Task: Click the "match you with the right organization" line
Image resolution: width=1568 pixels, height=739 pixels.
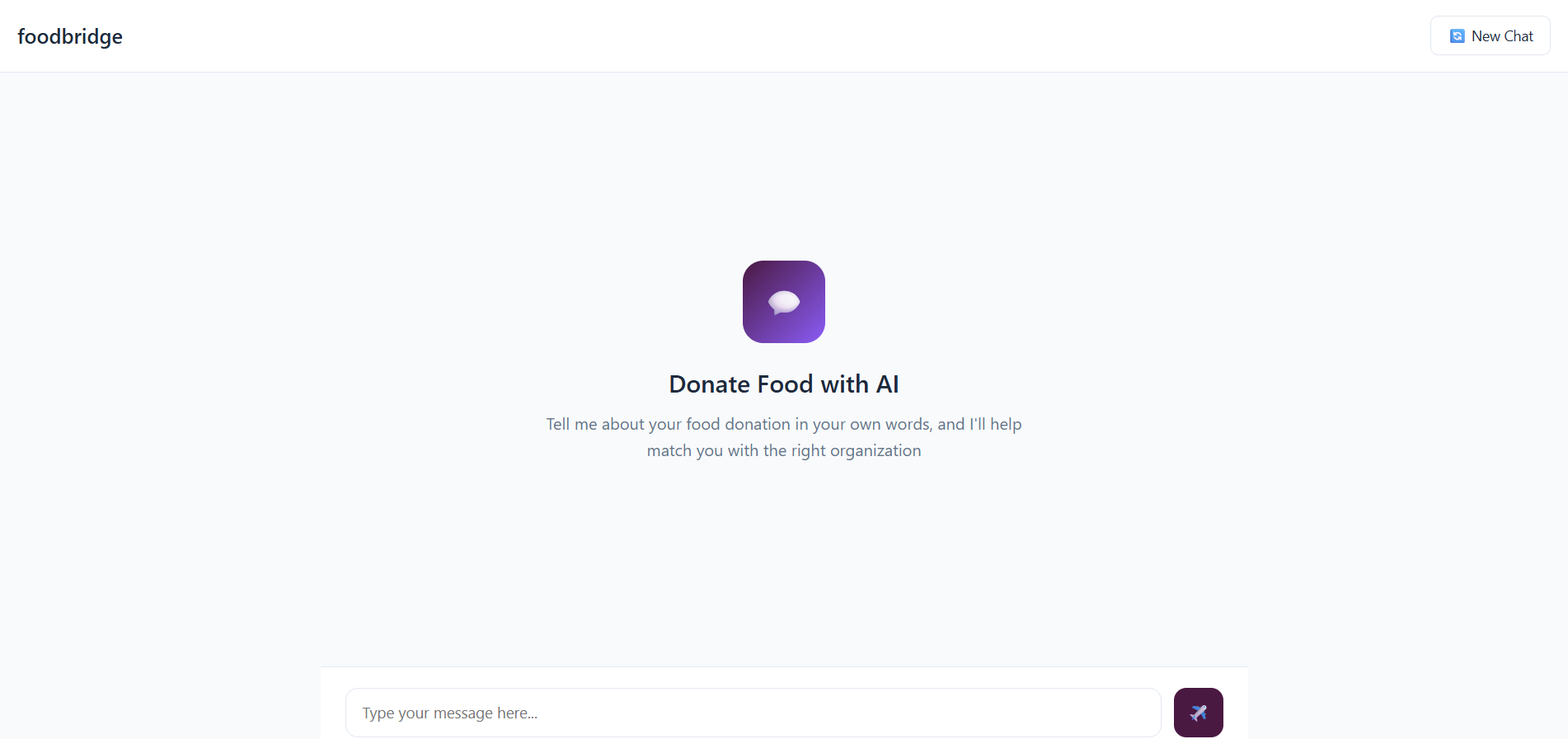Action: click(784, 451)
